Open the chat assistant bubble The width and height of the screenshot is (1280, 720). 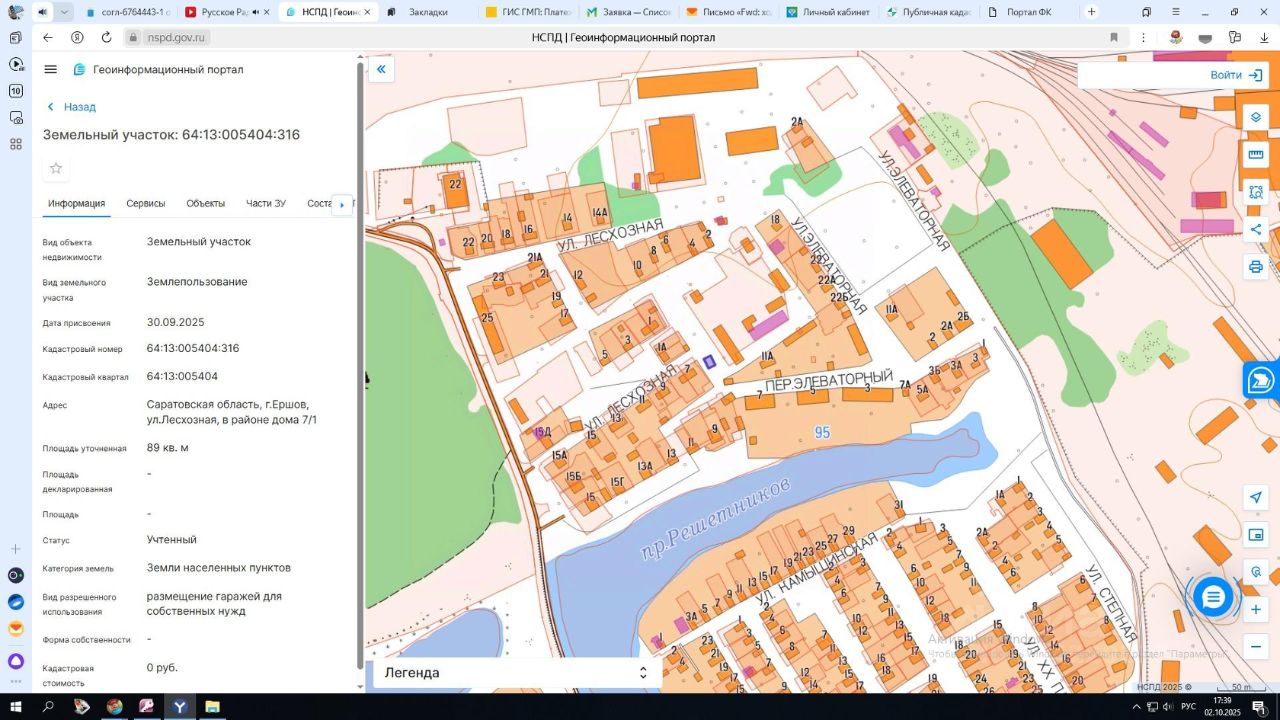click(x=1213, y=597)
